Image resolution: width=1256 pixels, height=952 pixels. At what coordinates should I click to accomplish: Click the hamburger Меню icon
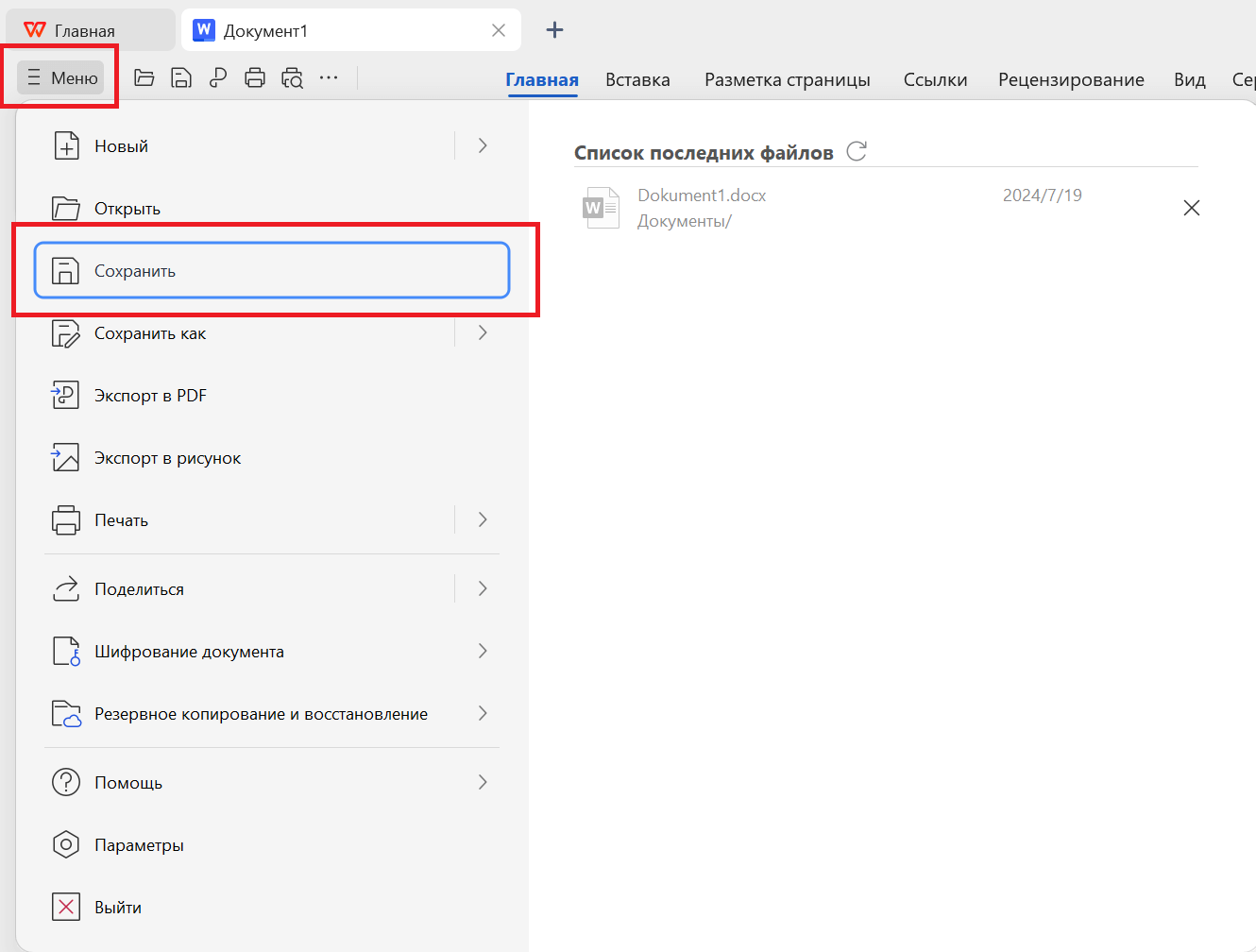(34, 78)
